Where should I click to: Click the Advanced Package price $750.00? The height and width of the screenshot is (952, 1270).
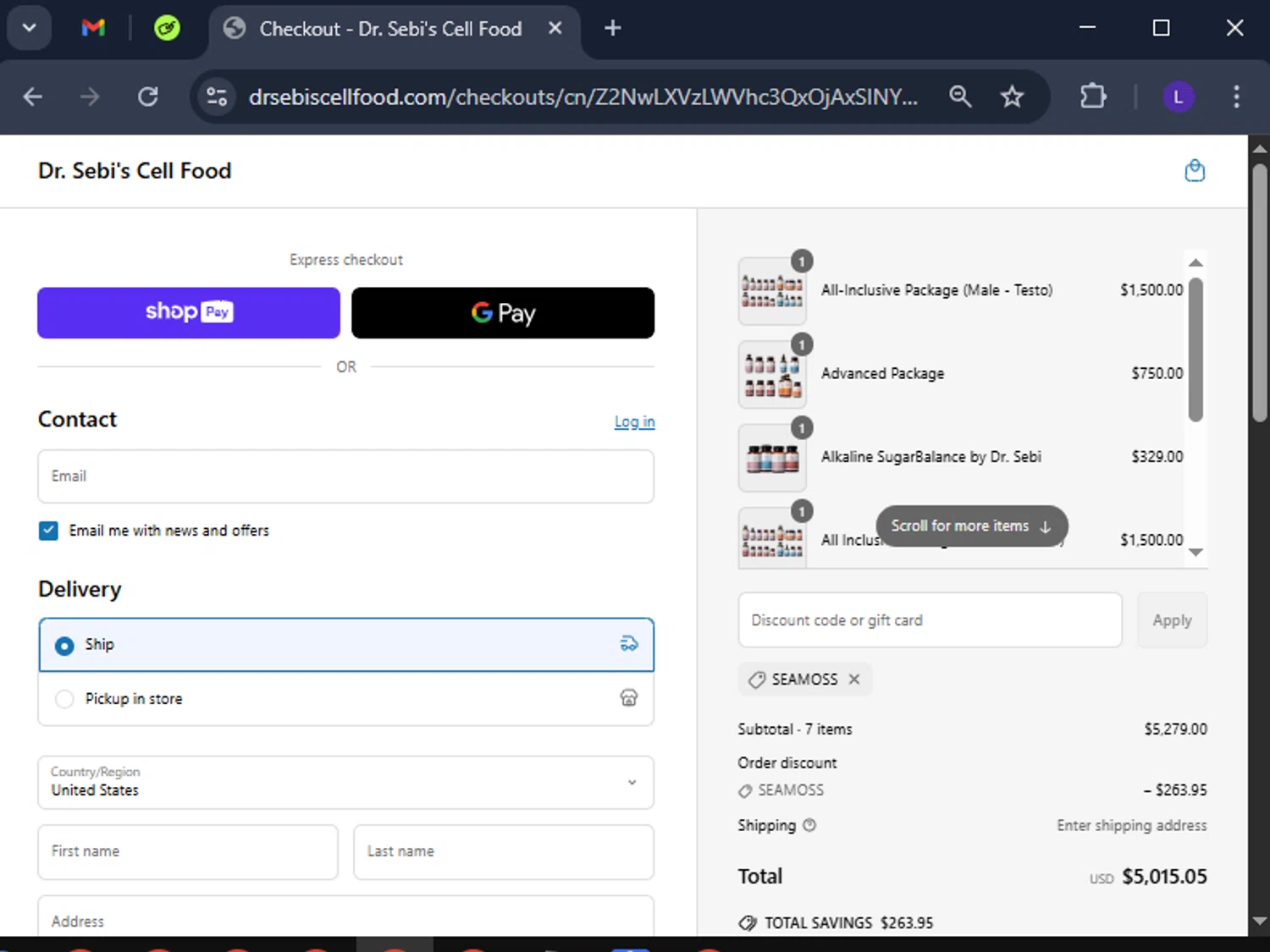(1157, 373)
